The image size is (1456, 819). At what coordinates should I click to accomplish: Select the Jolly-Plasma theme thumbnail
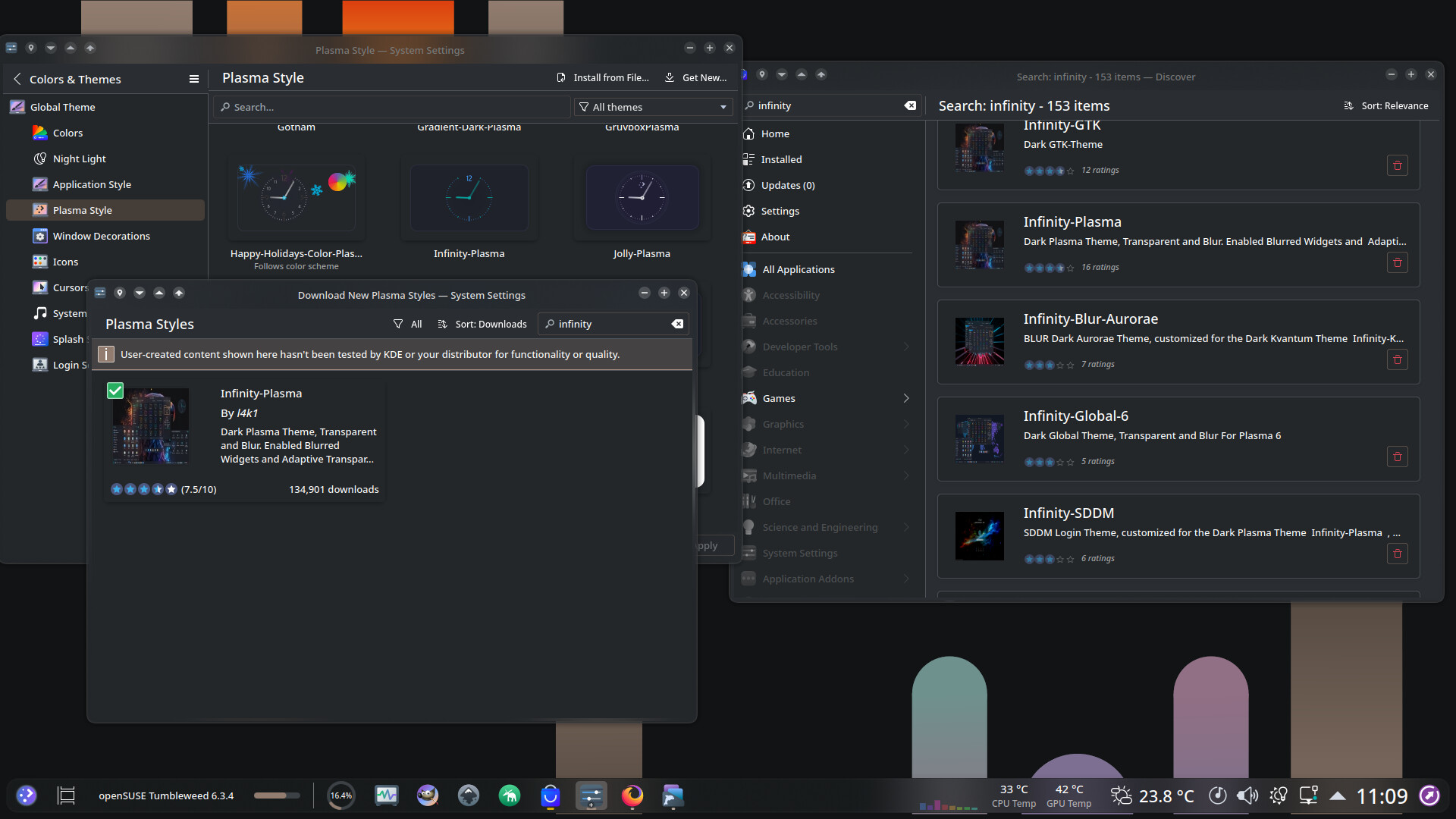pos(642,198)
